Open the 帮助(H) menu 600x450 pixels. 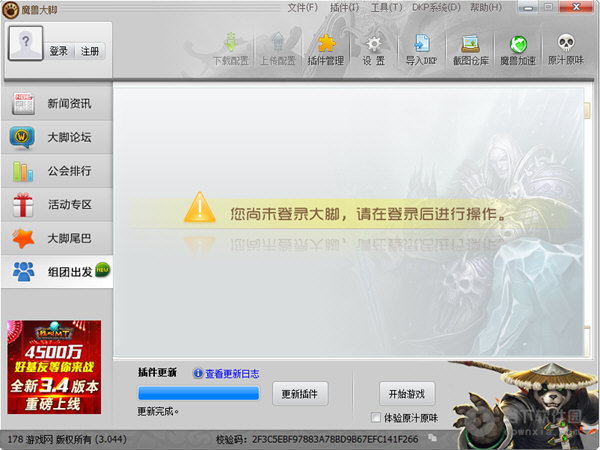tap(486, 7)
